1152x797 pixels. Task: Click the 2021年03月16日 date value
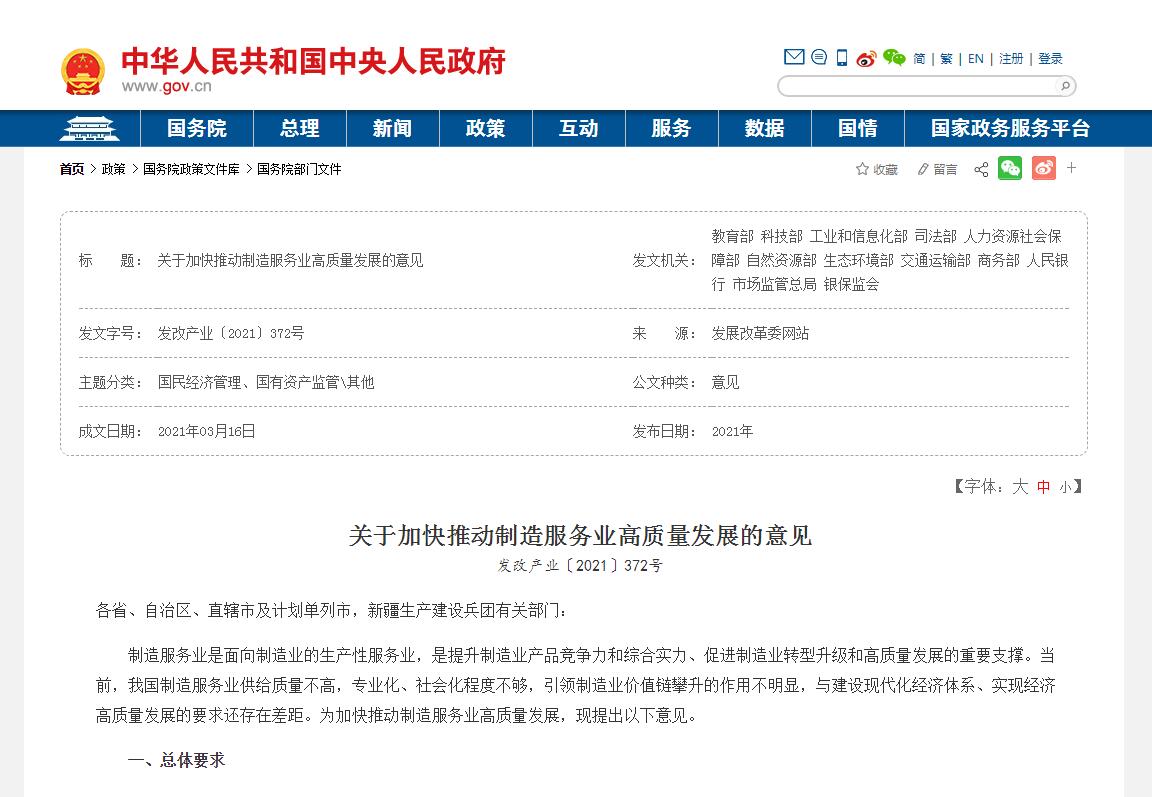206,431
